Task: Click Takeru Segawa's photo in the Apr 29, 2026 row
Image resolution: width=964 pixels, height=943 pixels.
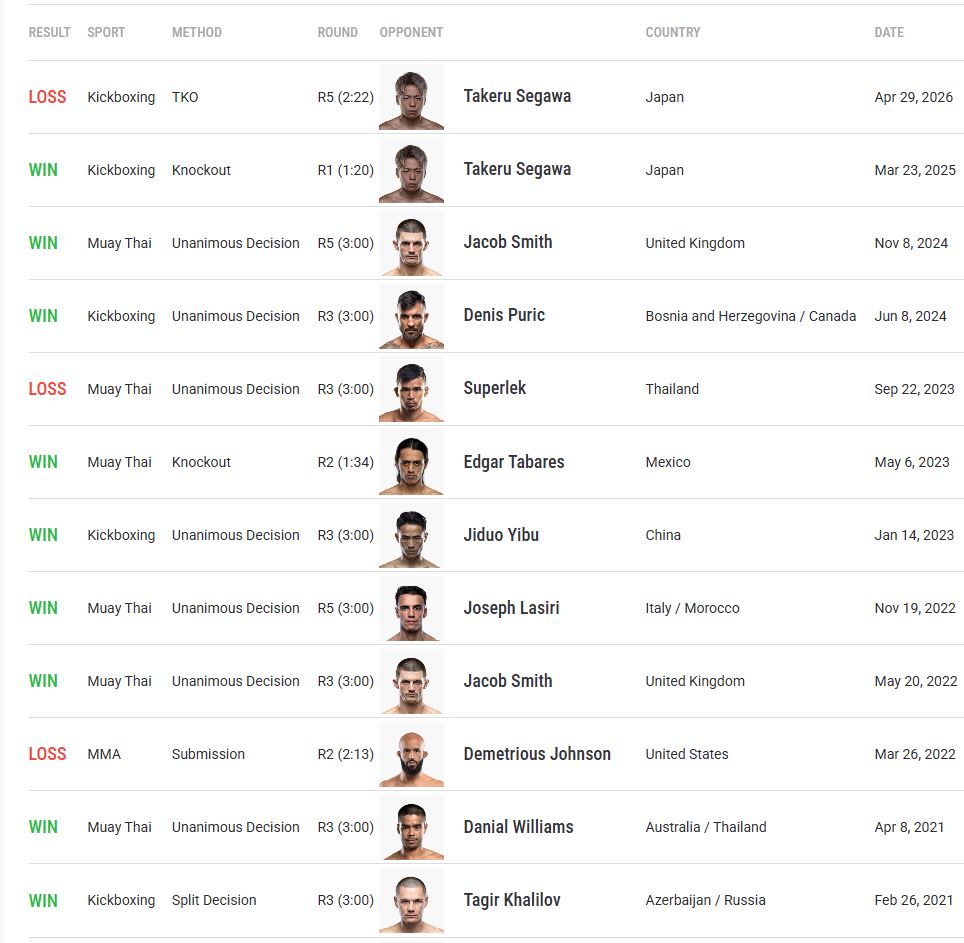Action: click(x=411, y=97)
